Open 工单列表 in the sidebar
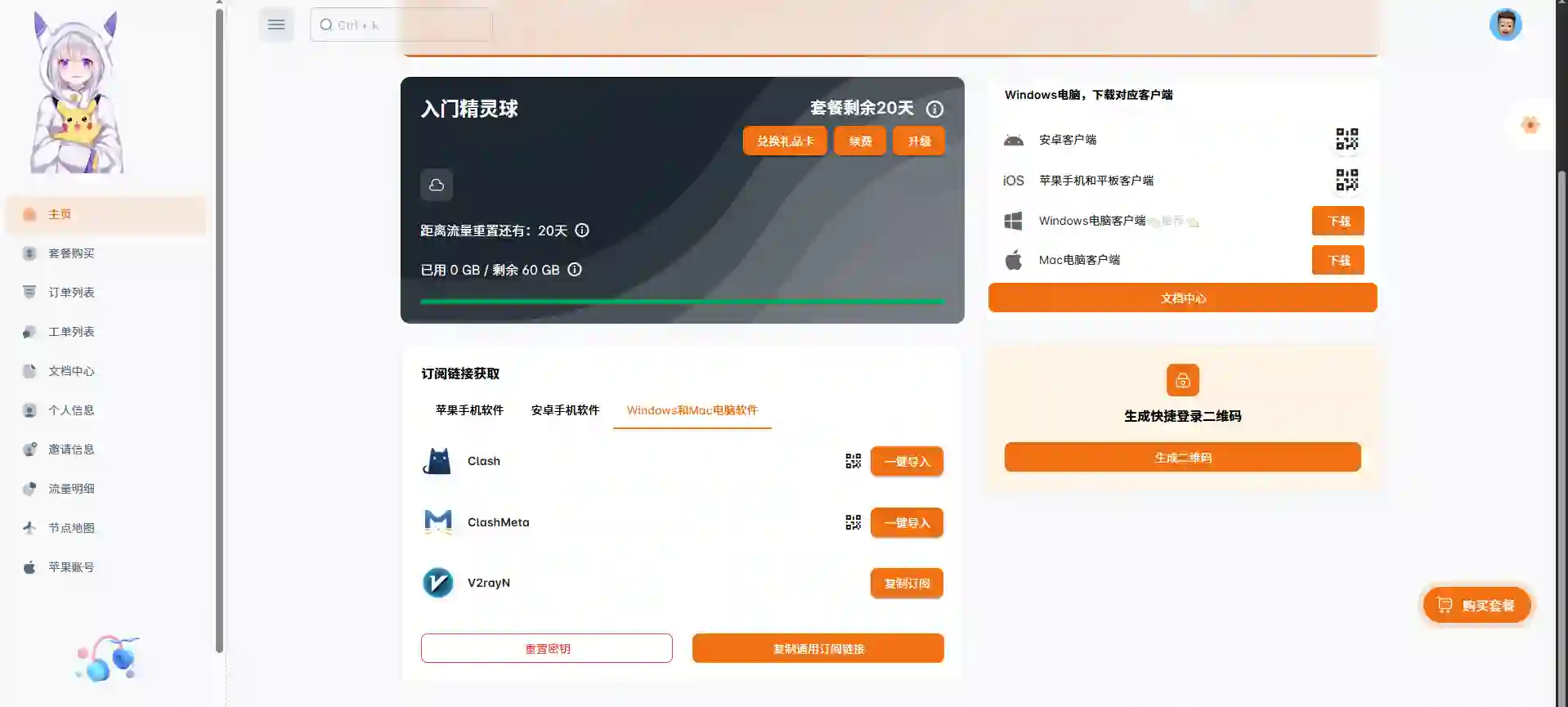This screenshot has width=1568, height=707. [x=105, y=332]
